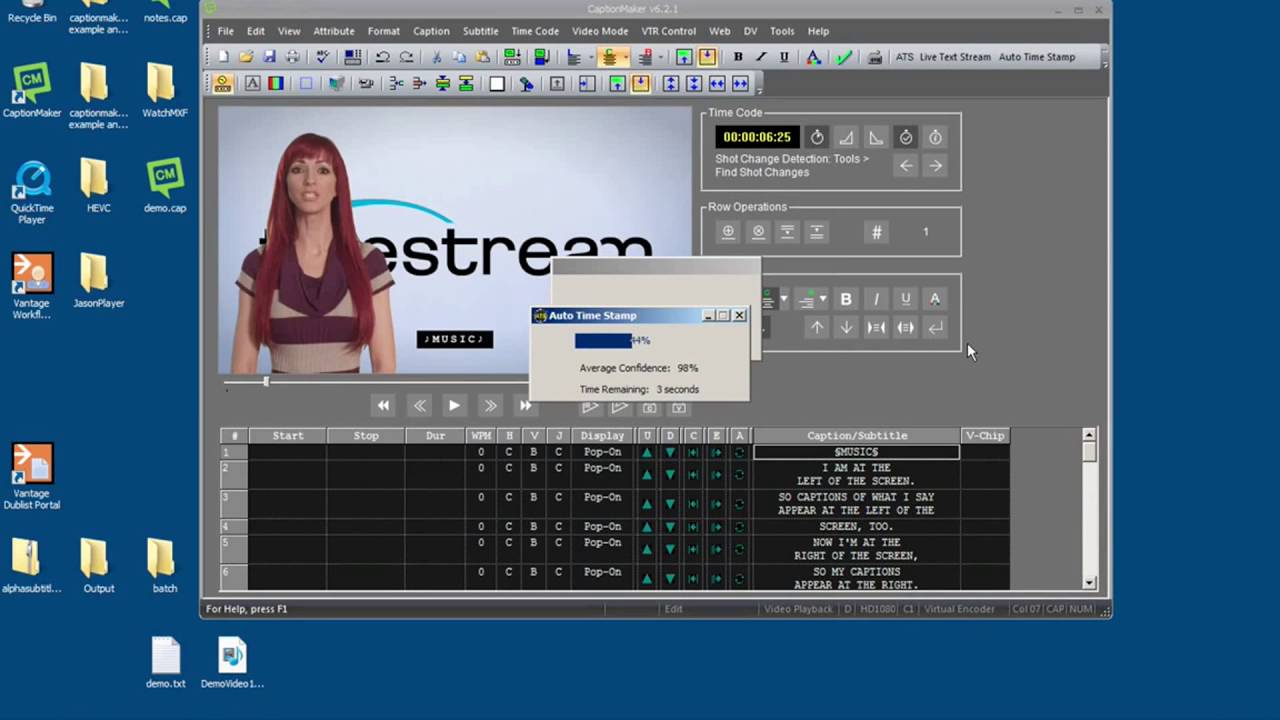Click the Live Text Stream button
The image size is (1280, 720).
click(x=955, y=57)
